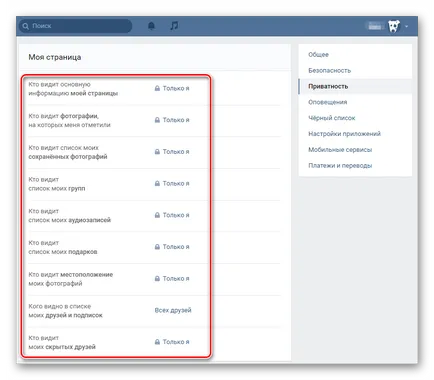Click the lock icon for скрытых друзей row

pos(157,342)
